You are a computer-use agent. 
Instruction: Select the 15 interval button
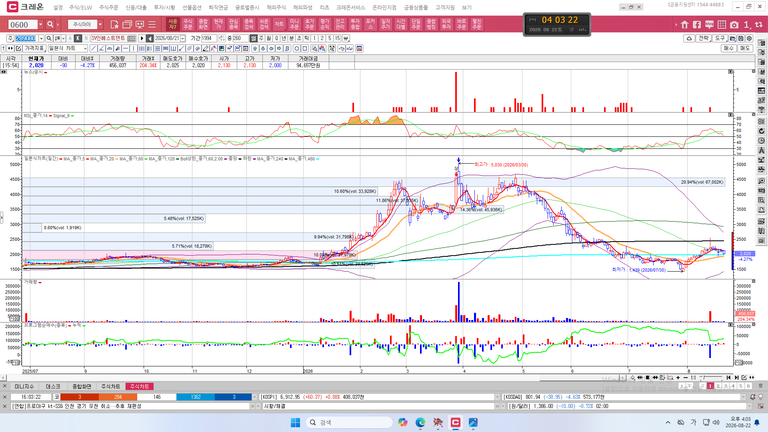tap(338, 38)
